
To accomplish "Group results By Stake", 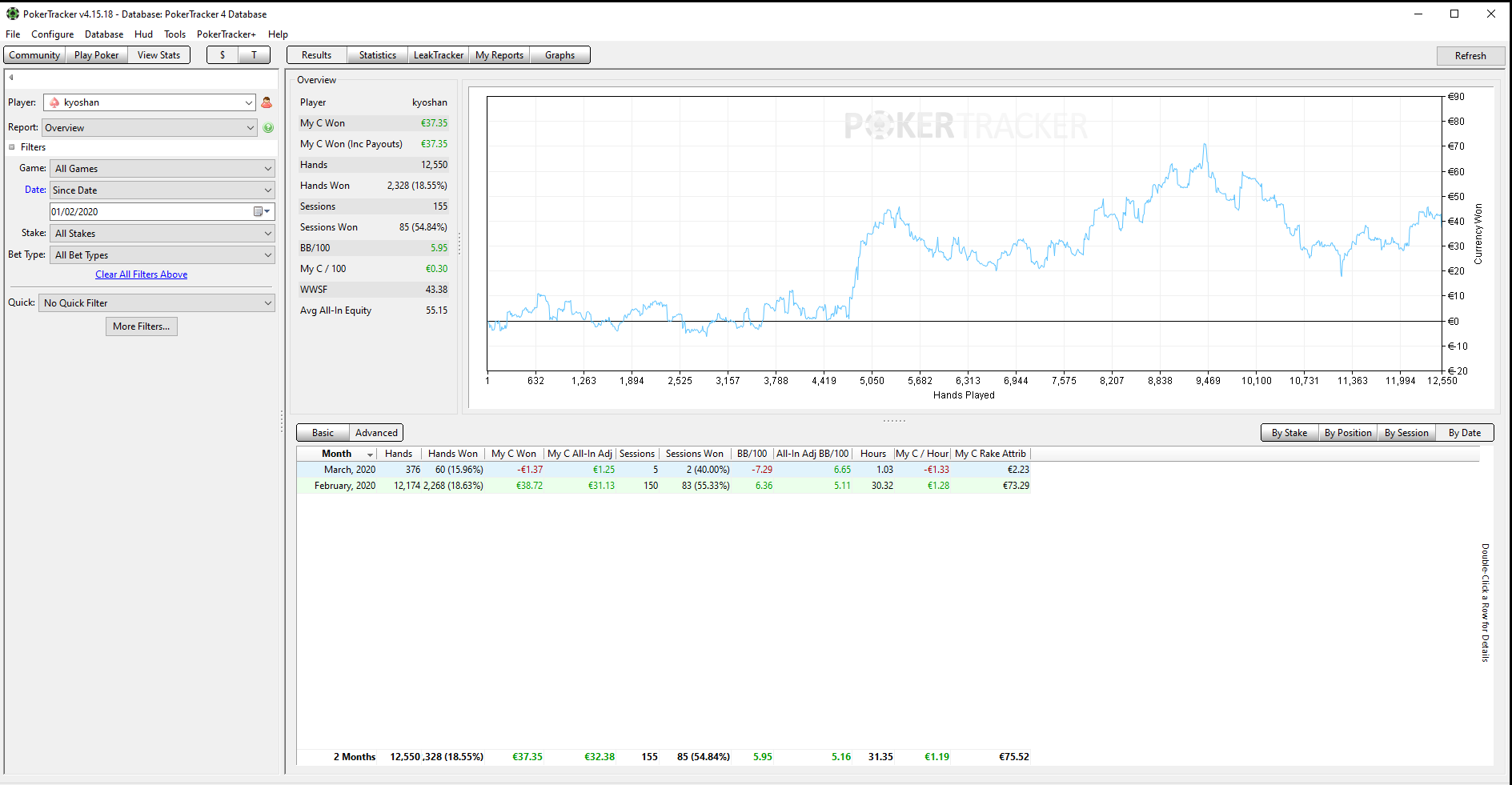I will pyautogui.click(x=1289, y=433).
